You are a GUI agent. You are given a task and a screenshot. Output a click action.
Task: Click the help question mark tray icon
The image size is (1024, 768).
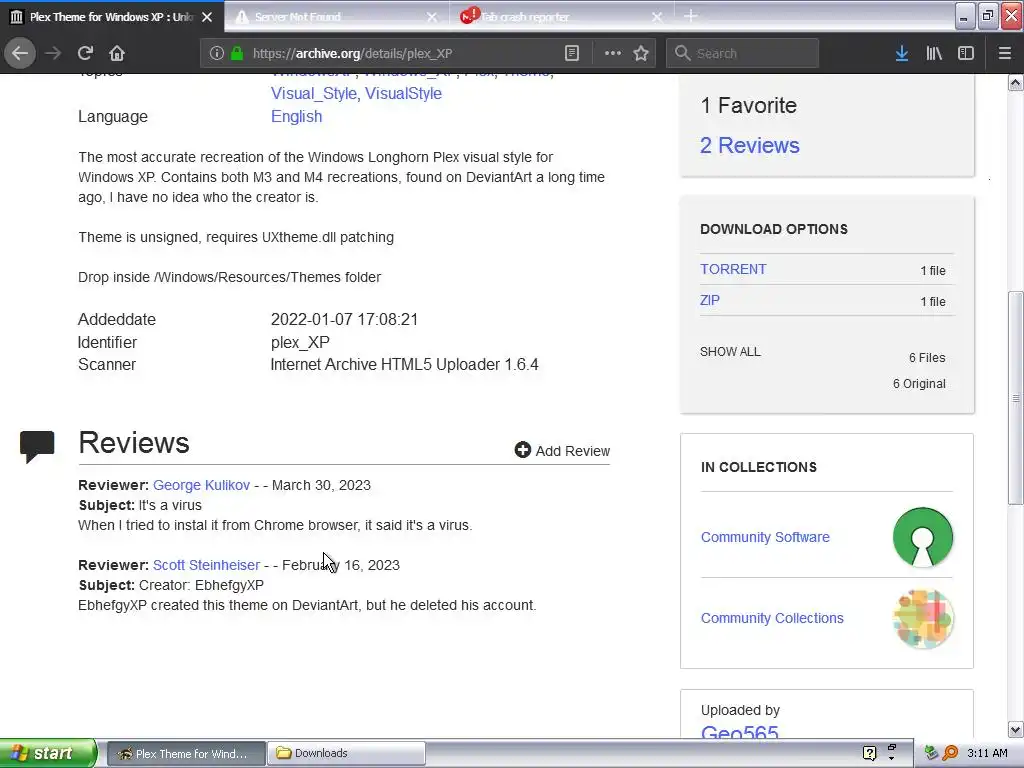869,753
